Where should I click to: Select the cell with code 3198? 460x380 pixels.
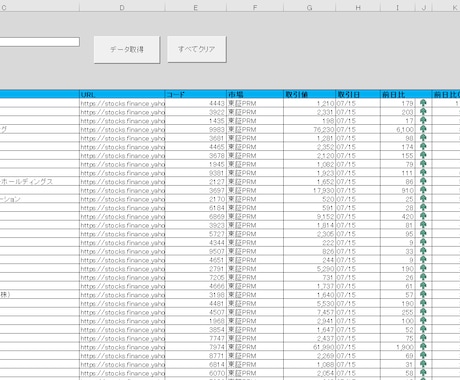pyautogui.click(x=196, y=295)
